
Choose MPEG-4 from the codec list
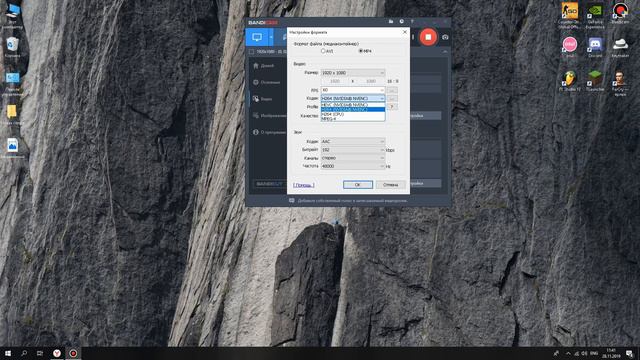coord(353,119)
